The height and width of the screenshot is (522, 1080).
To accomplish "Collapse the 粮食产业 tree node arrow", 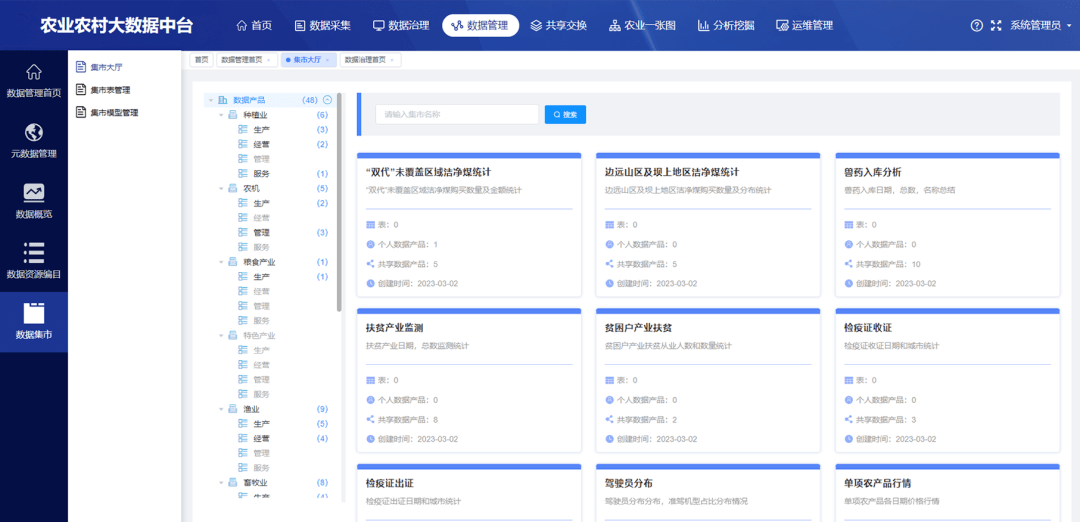I will tap(221, 262).
